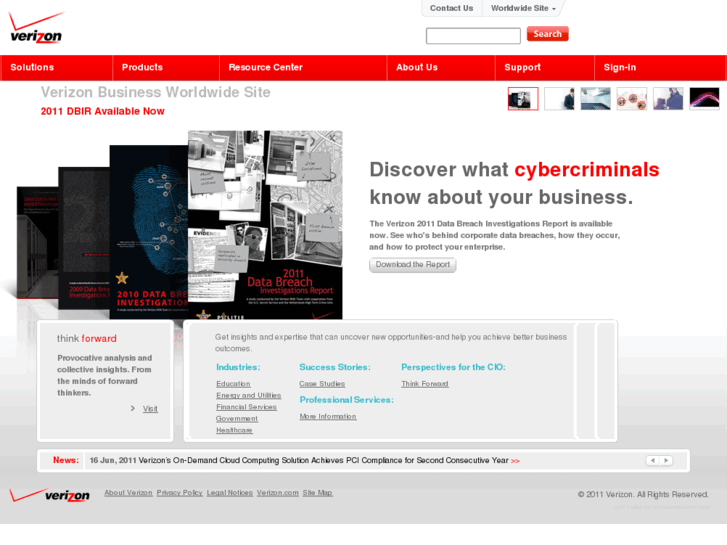Focus the search text field

pyautogui.click(x=473, y=36)
